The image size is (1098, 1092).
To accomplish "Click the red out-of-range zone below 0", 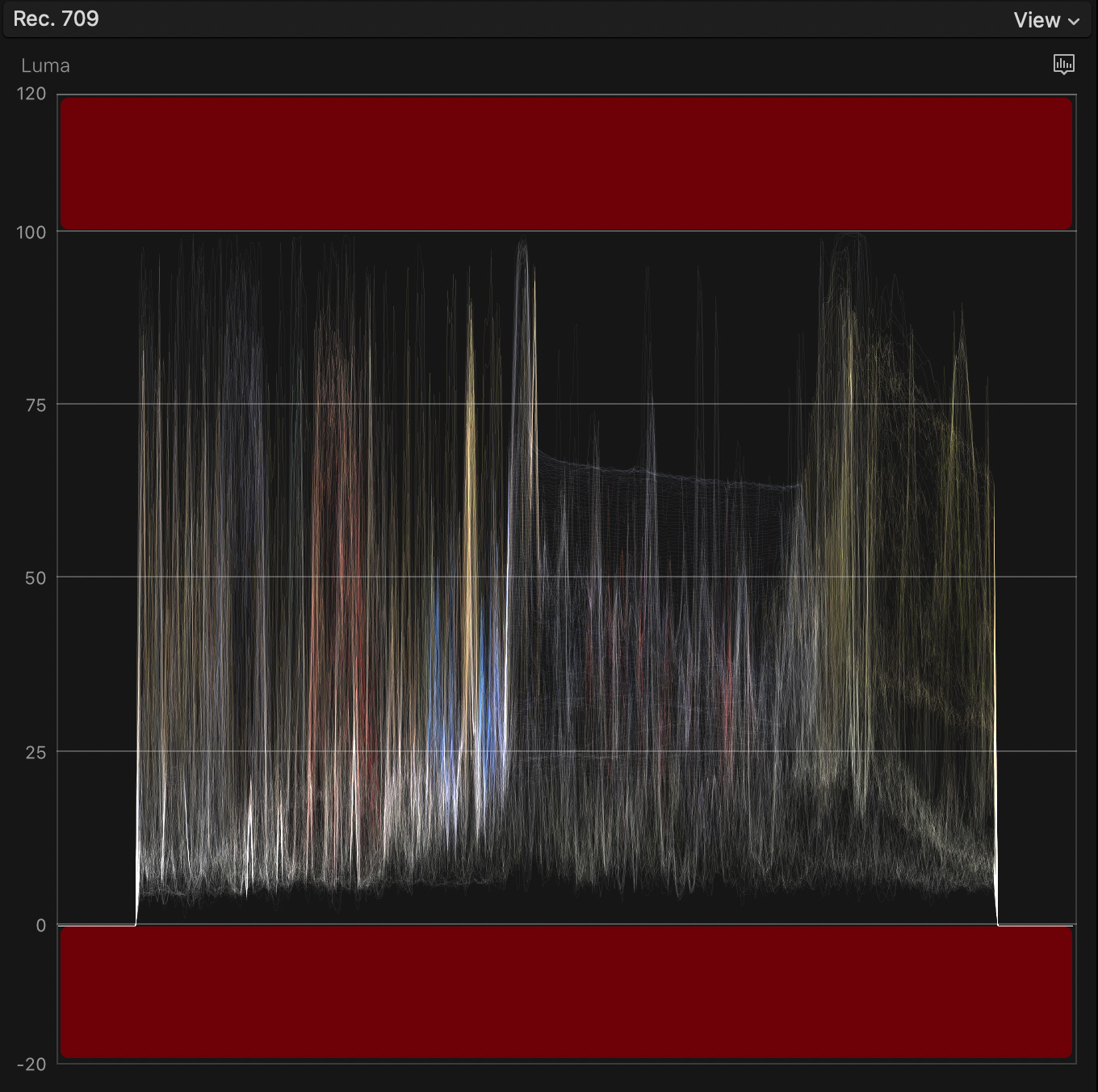I will tap(567, 993).
